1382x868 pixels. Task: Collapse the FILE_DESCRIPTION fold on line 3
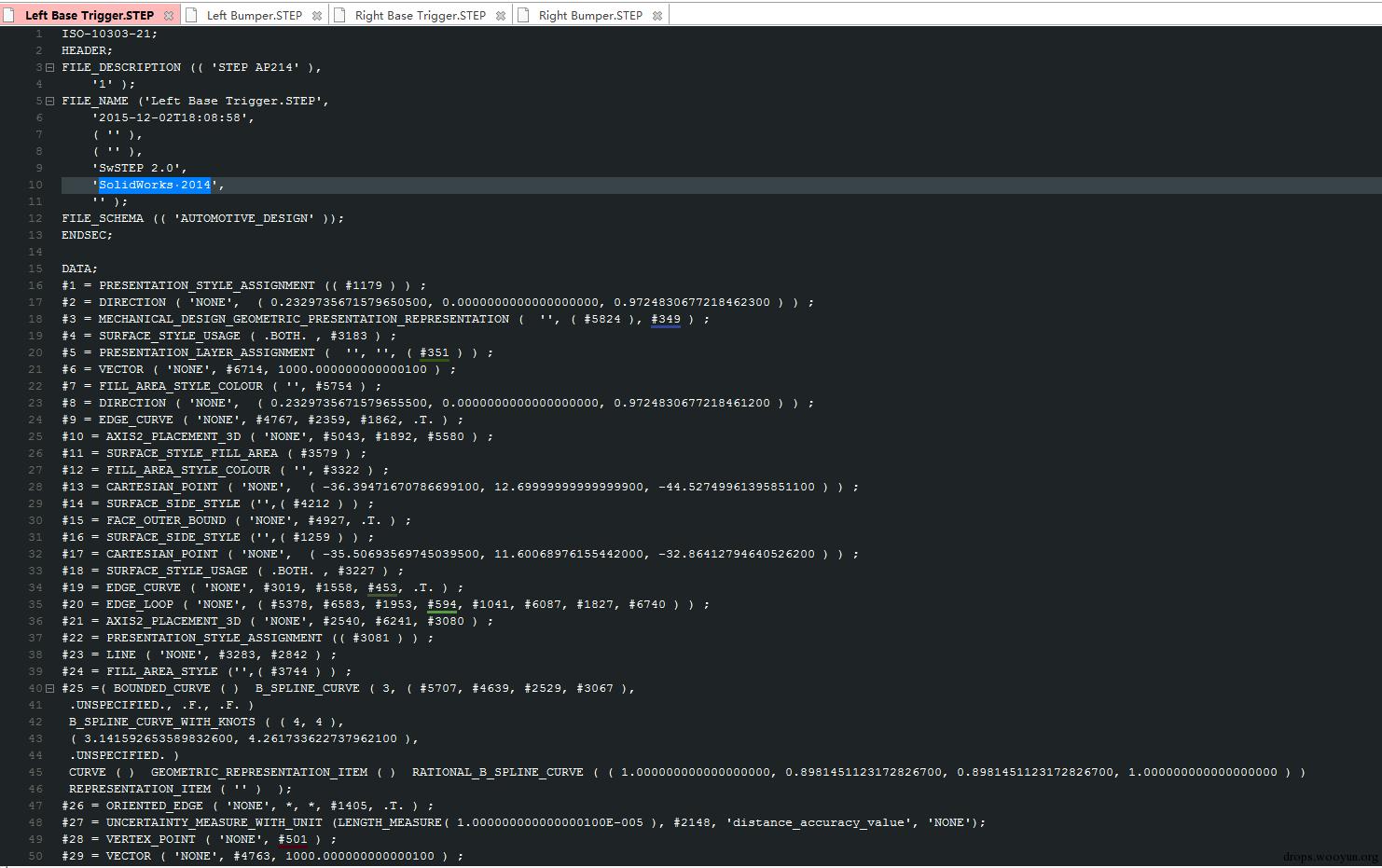[x=49, y=67]
